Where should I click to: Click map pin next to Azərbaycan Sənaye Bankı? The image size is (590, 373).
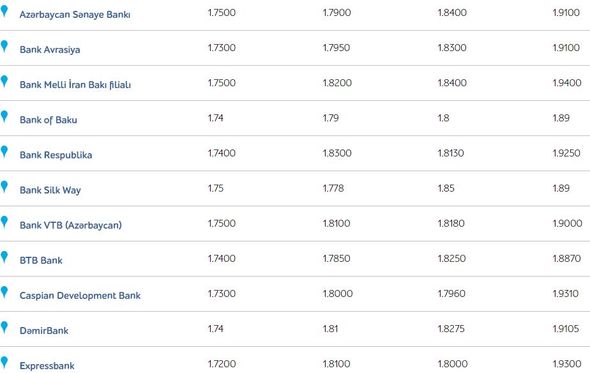pyautogui.click(x=4, y=11)
